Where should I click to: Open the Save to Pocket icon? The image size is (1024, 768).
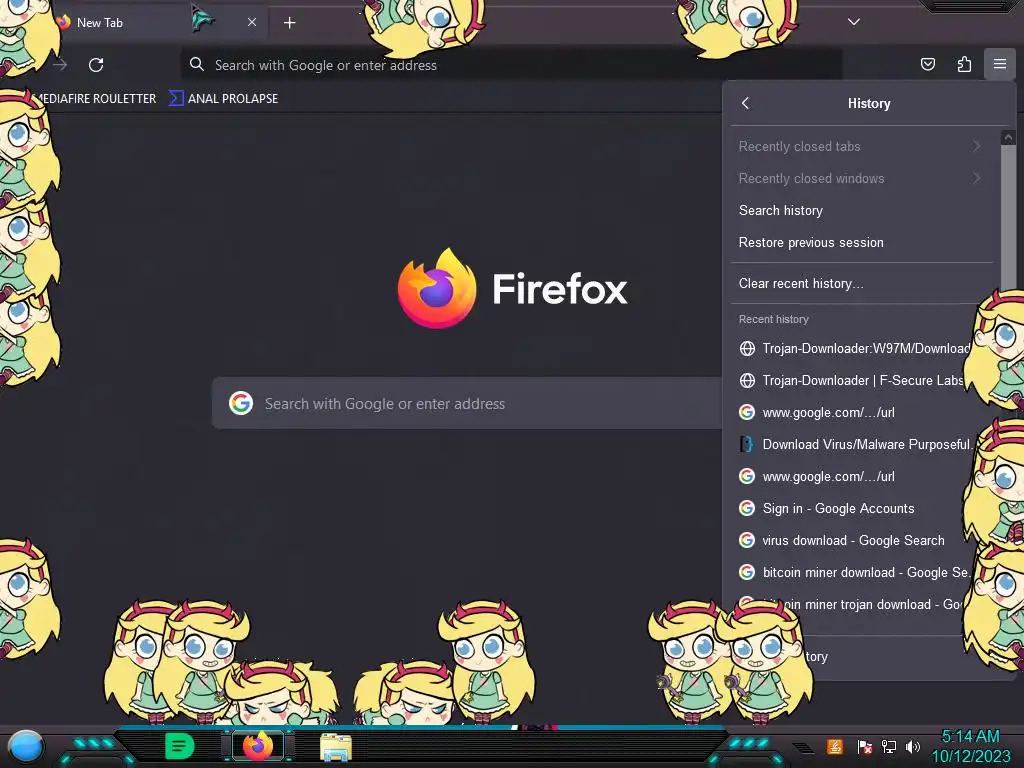pyautogui.click(x=927, y=64)
